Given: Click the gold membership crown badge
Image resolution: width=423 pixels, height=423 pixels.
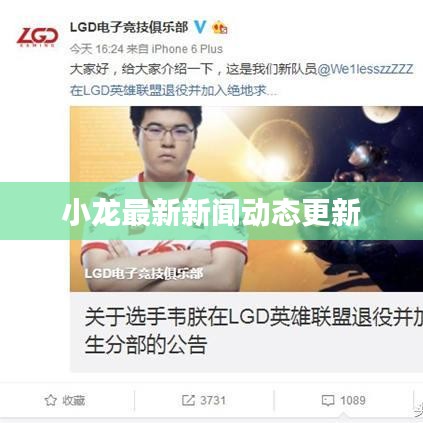Looking at the screenshot, I should click(220, 28).
